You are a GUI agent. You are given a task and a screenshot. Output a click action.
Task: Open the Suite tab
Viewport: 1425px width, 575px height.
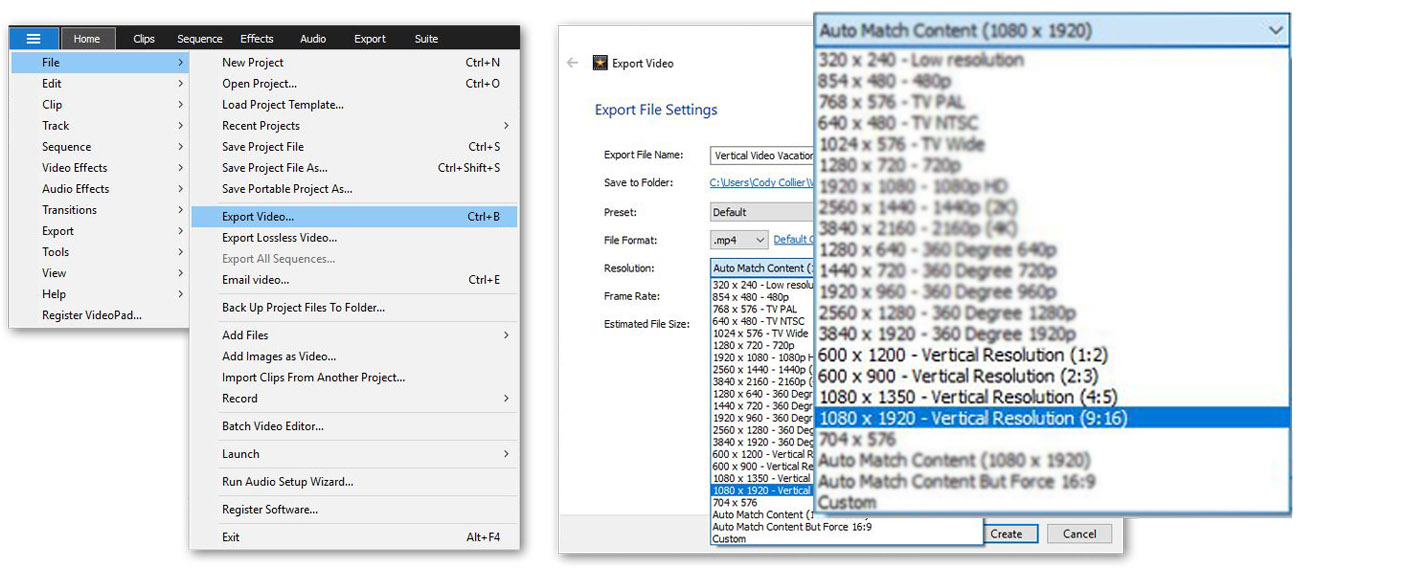pos(426,39)
